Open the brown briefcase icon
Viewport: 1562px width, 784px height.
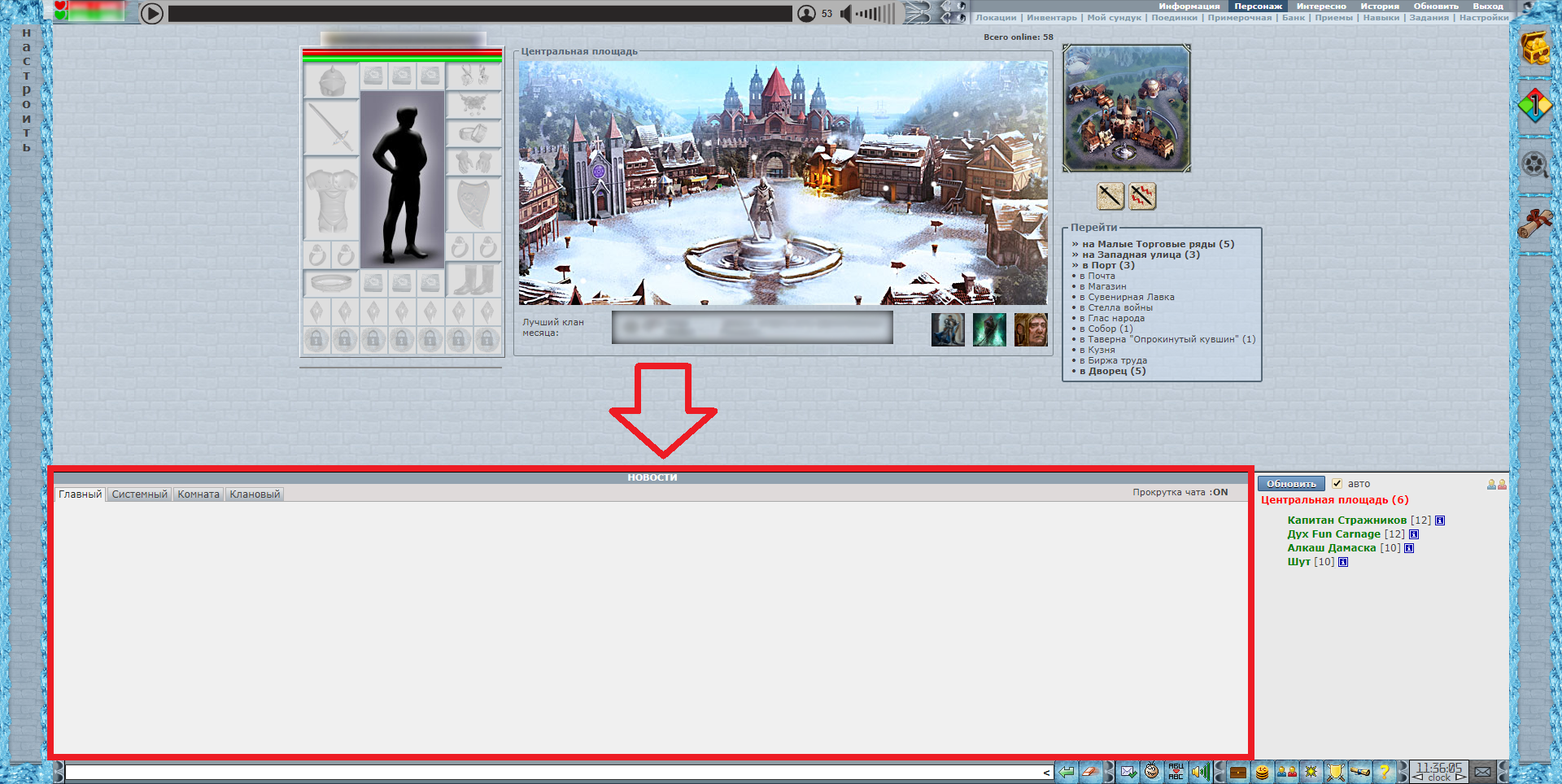coord(1238,772)
